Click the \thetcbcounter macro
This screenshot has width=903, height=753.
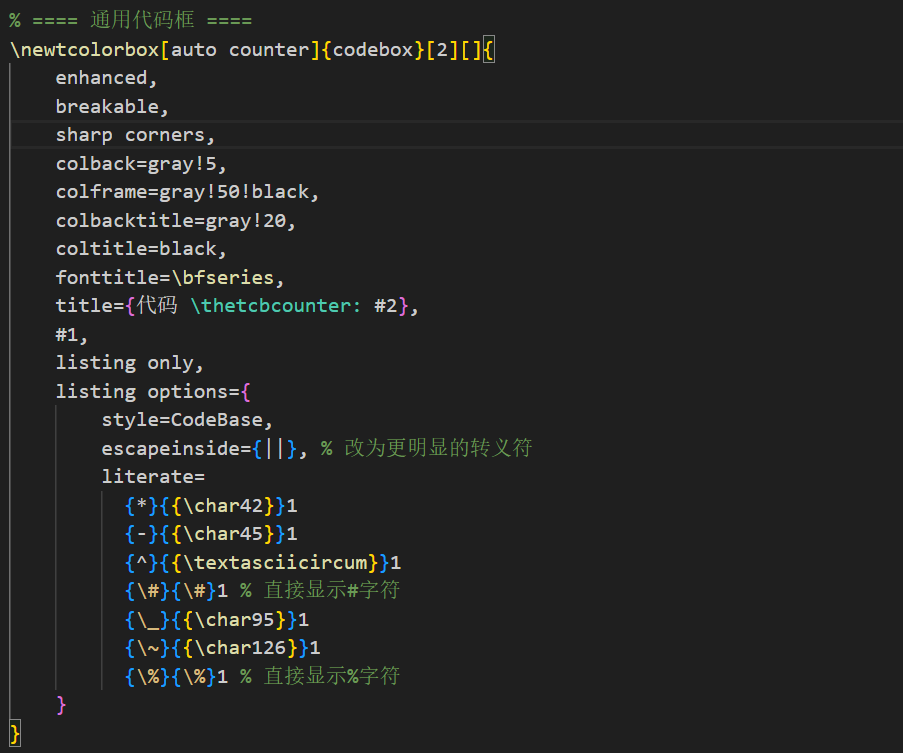(x=276, y=306)
